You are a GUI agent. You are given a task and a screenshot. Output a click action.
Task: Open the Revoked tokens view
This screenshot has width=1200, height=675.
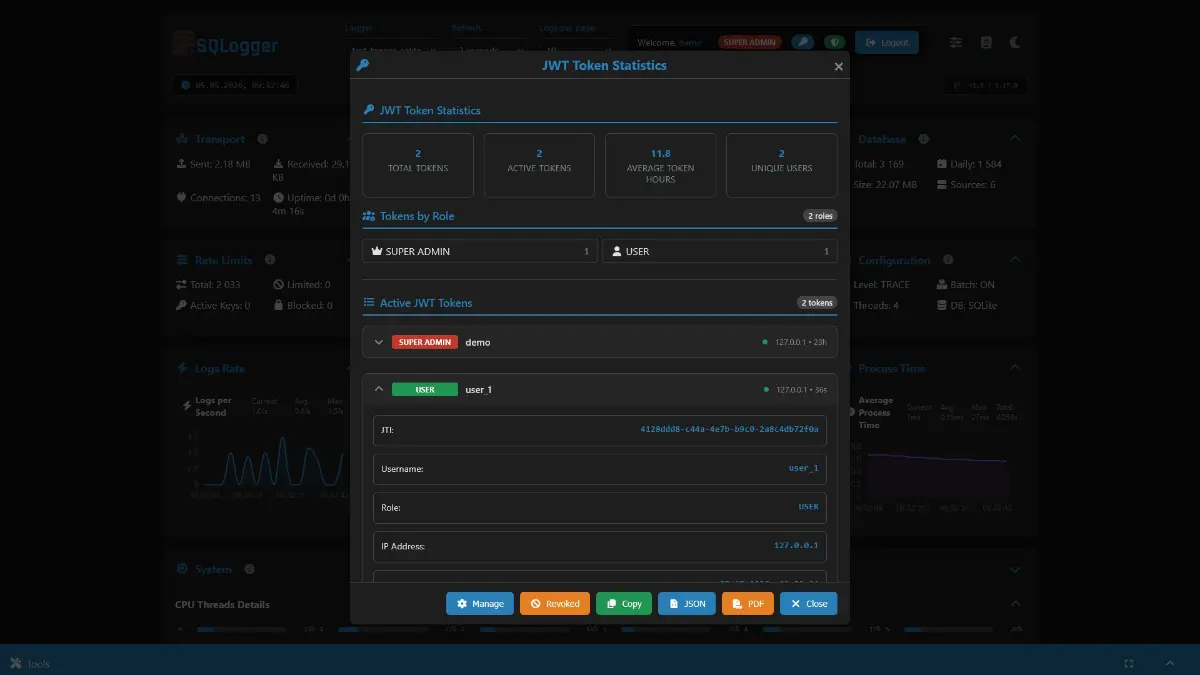555,604
